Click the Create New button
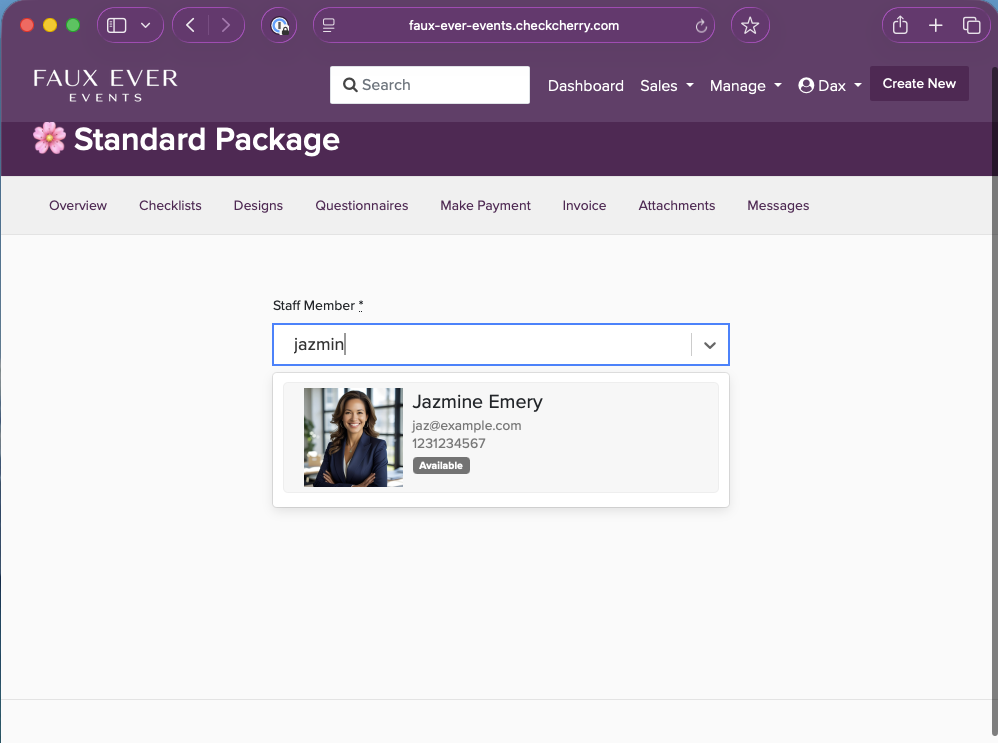 (x=918, y=83)
